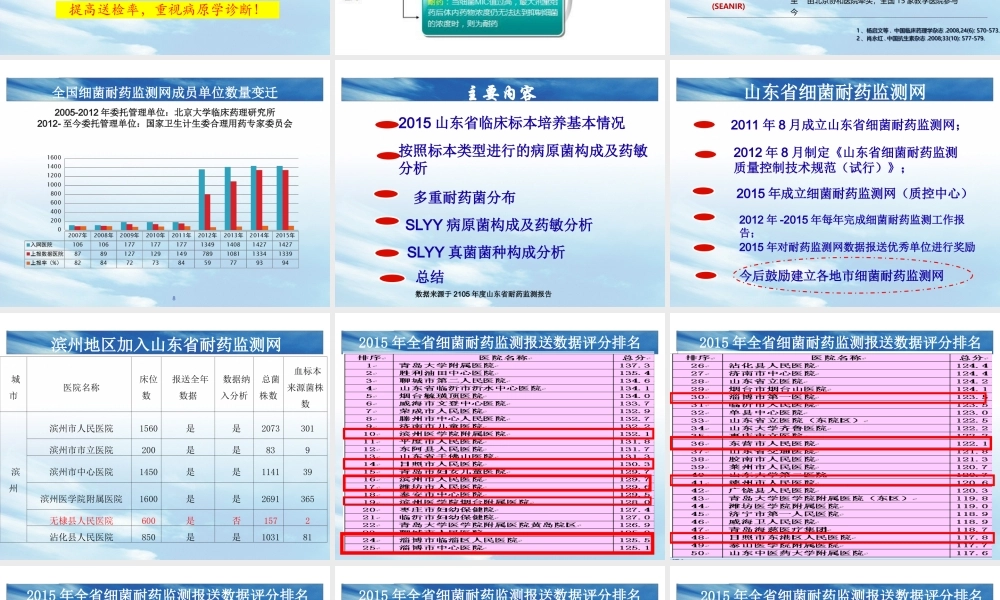Select the 是 cell for 滨州市人民医院 data
The image size is (1000, 600).
coord(190,428)
